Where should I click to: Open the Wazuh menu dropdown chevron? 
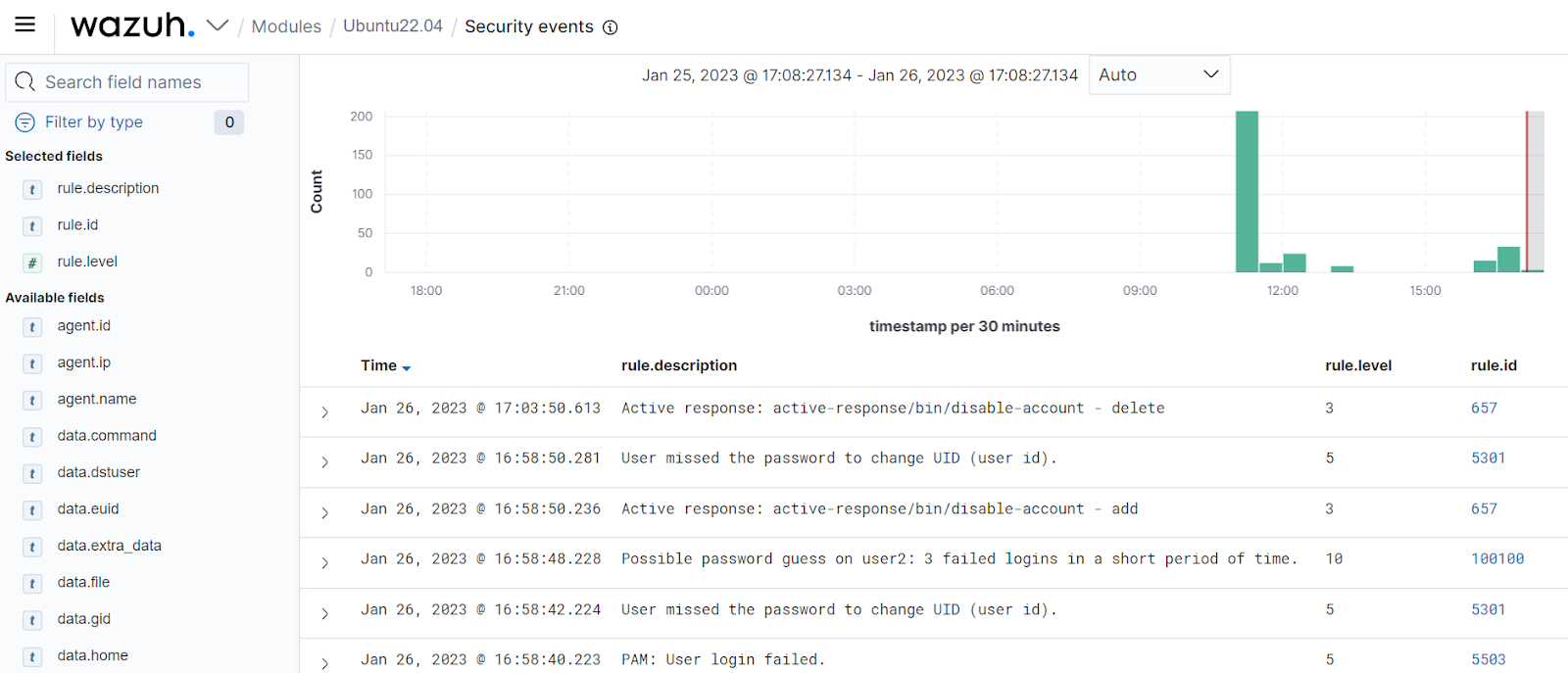pyautogui.click(x=218, y=25)
